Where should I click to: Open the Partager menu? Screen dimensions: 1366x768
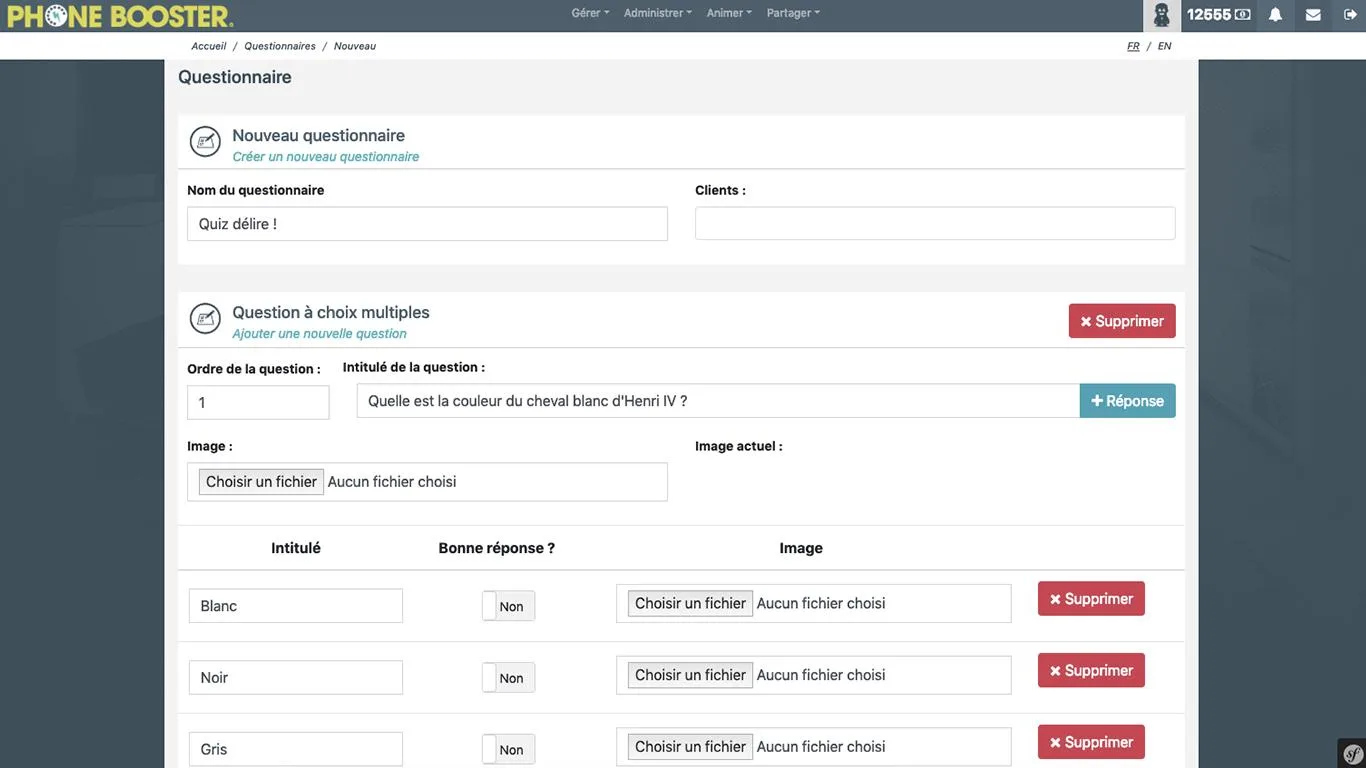[x=793, y=13]
